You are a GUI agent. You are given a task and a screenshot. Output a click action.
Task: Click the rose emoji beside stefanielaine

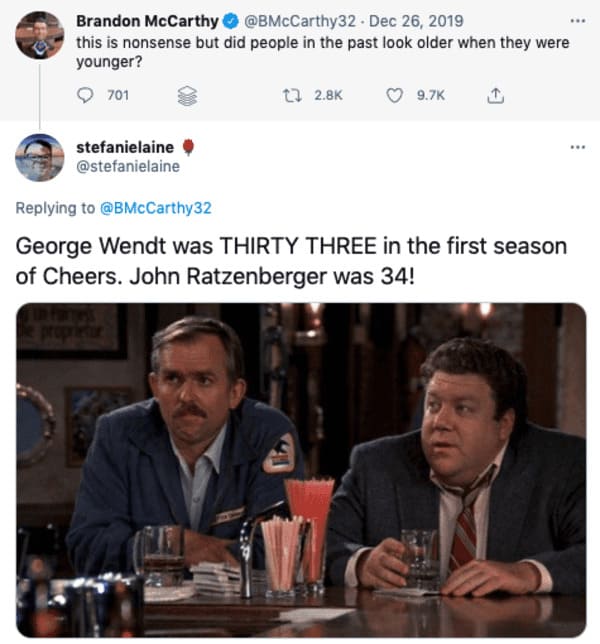(188, 147)
